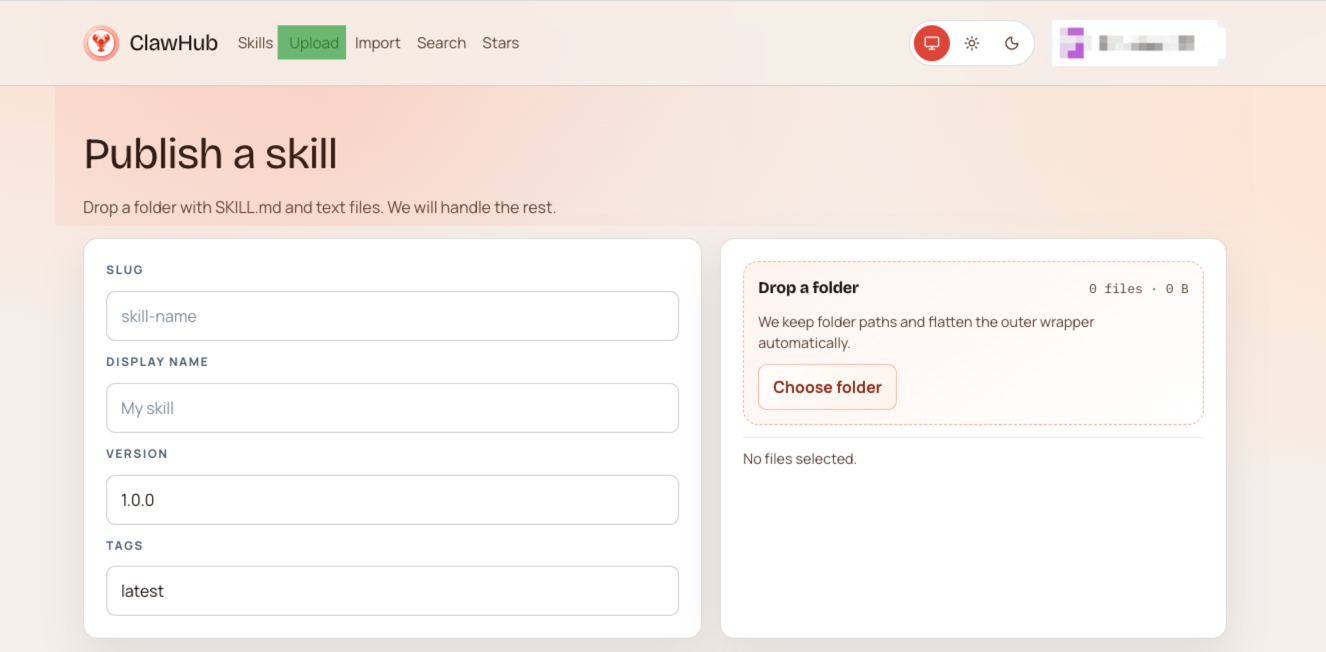Viewport: 1326px width, 652px height.
Task: Switch to light theme sun icon
Action: point(972,43)
